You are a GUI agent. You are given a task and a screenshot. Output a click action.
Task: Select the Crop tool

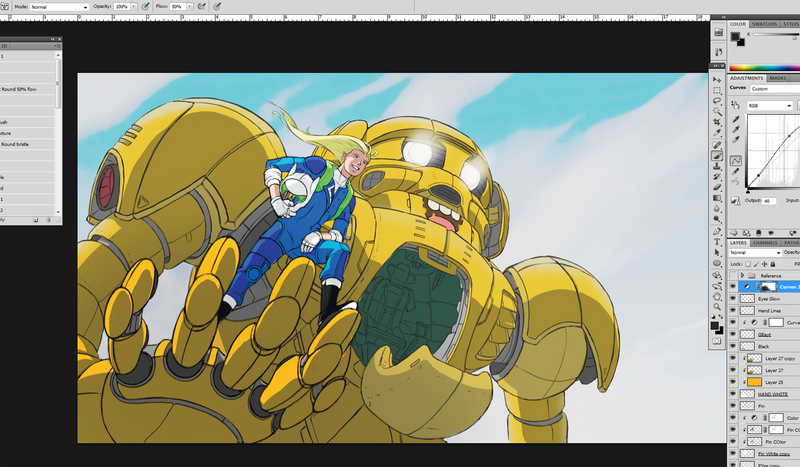[x=717, y=122]
